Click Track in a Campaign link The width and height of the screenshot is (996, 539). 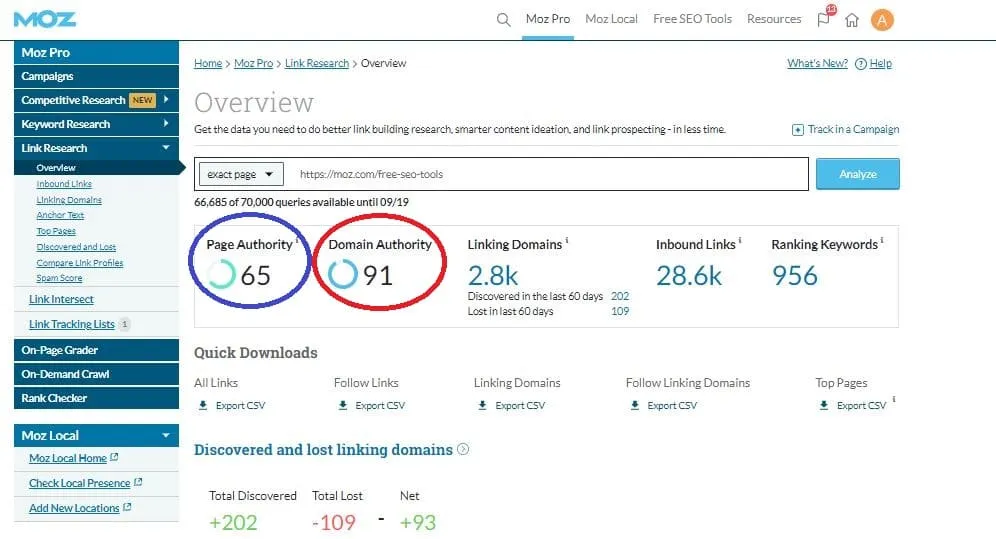(853, 130)
